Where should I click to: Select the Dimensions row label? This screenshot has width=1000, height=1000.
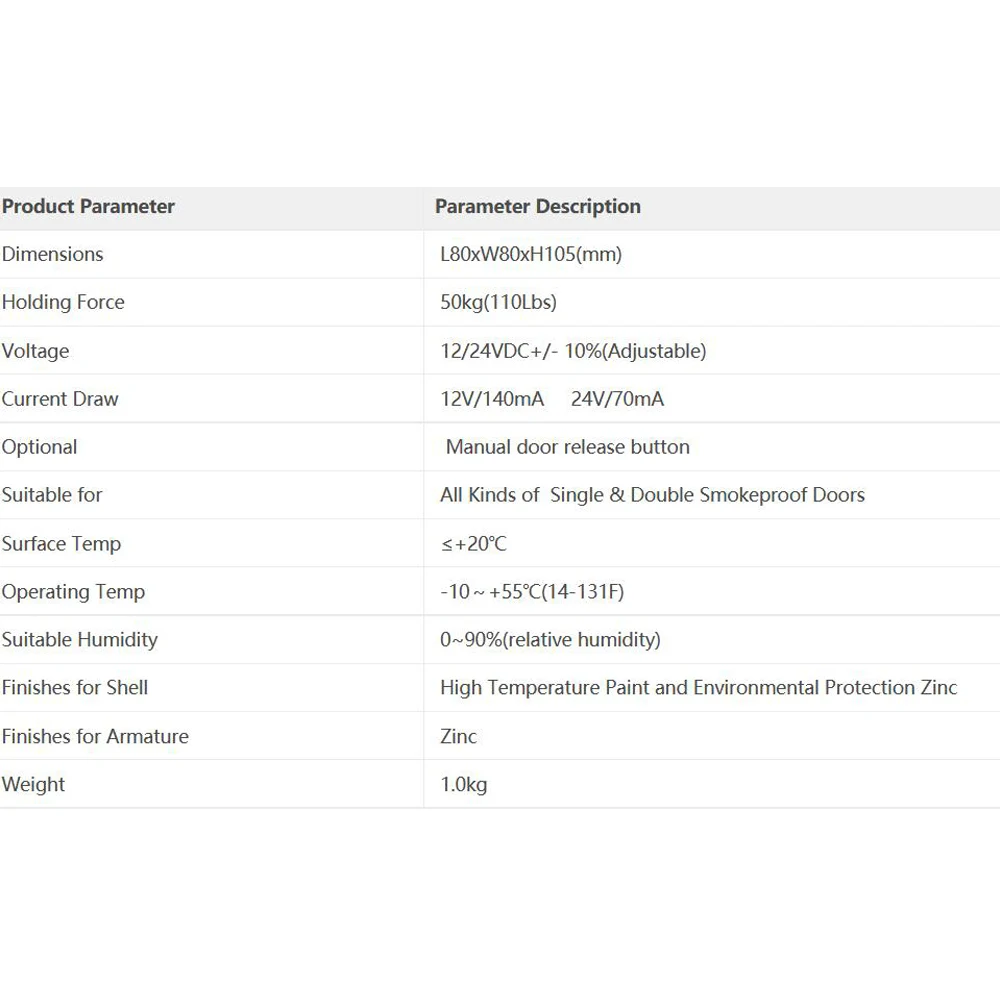[x=53, y=254]
